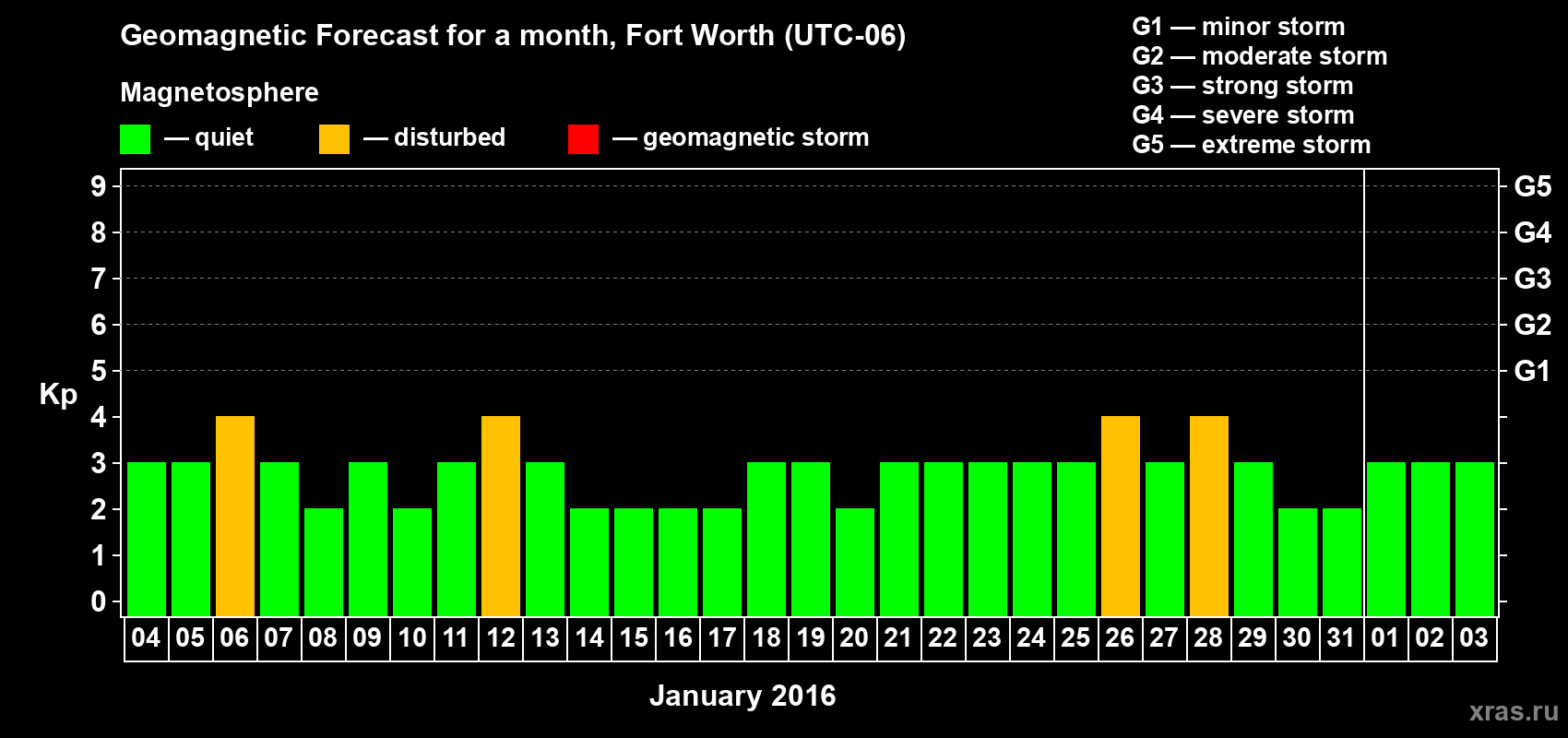The image size is (1568, 738).
Task: Select the orange bar for day 06
Action: [x=235, y=517]
